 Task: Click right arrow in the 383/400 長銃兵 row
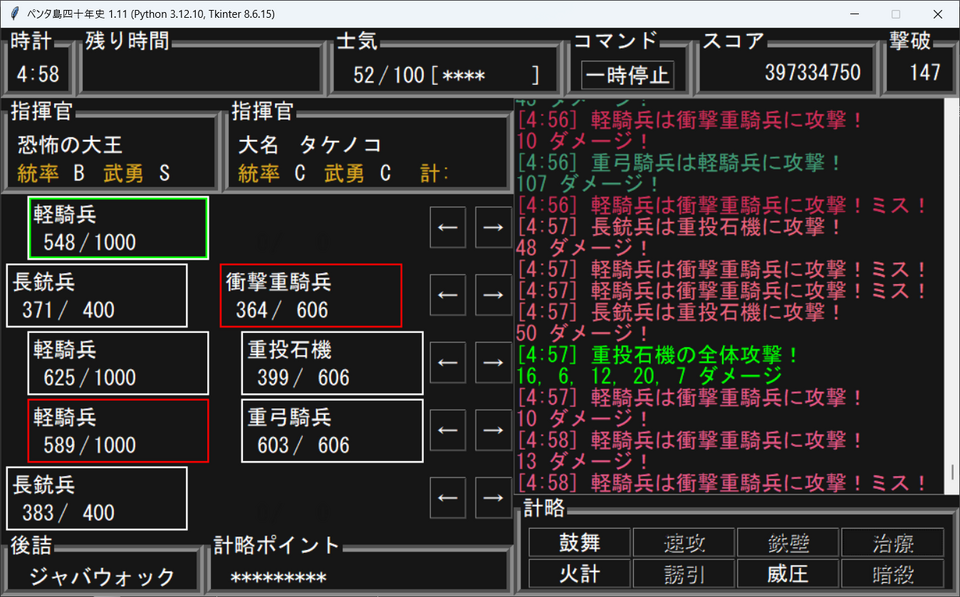[x=493, y=497]
